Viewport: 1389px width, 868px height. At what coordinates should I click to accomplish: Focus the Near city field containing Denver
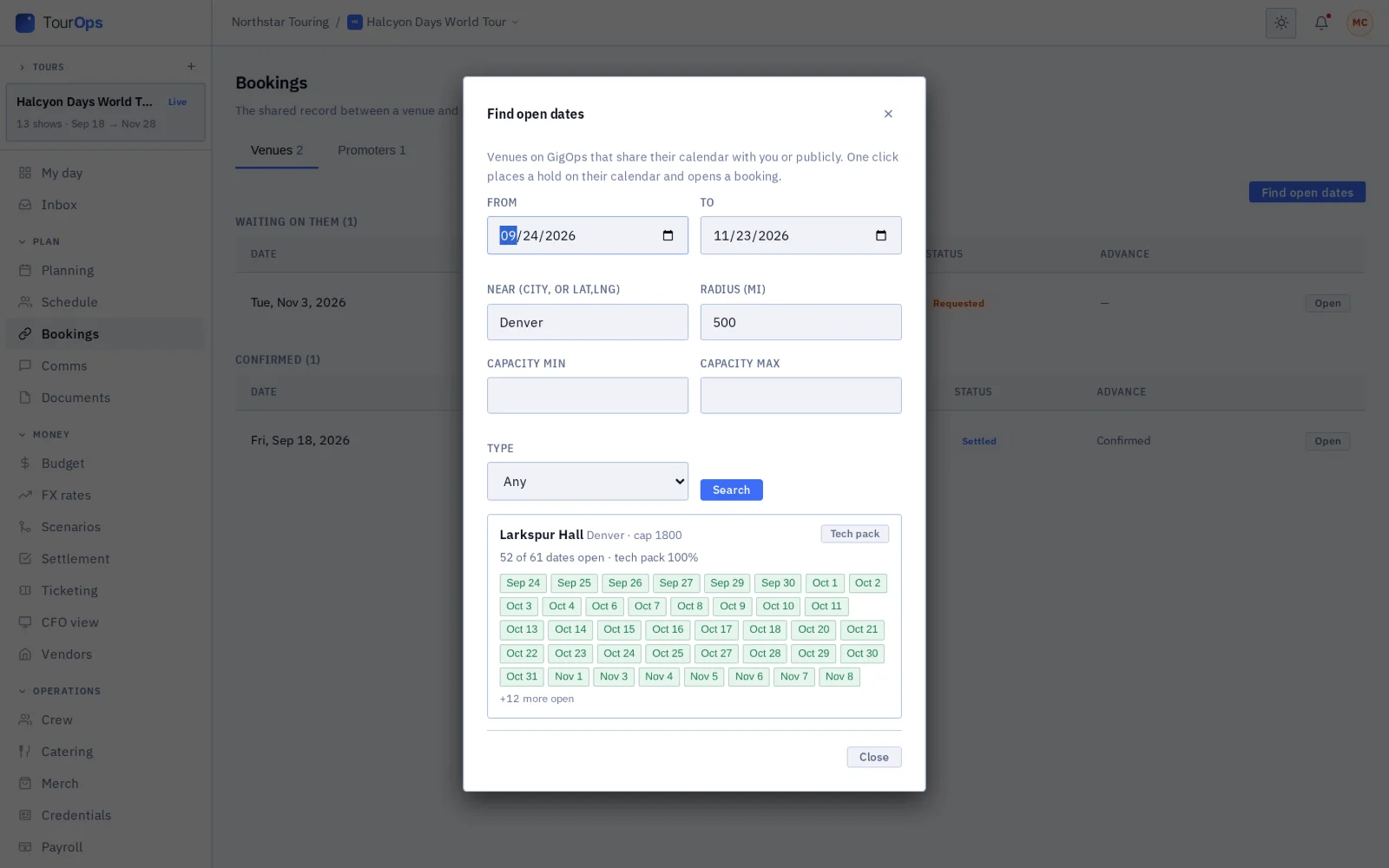pos(588,322)
